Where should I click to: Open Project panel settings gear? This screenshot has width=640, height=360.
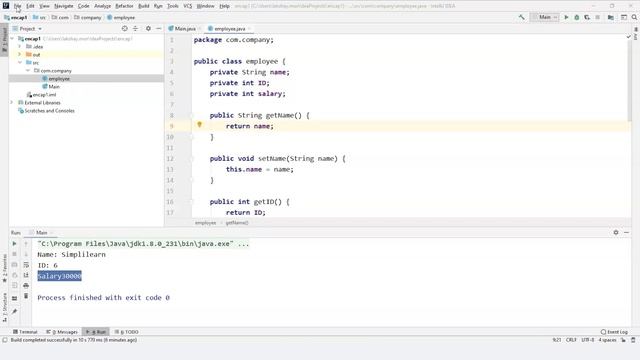tap(148, 29)
